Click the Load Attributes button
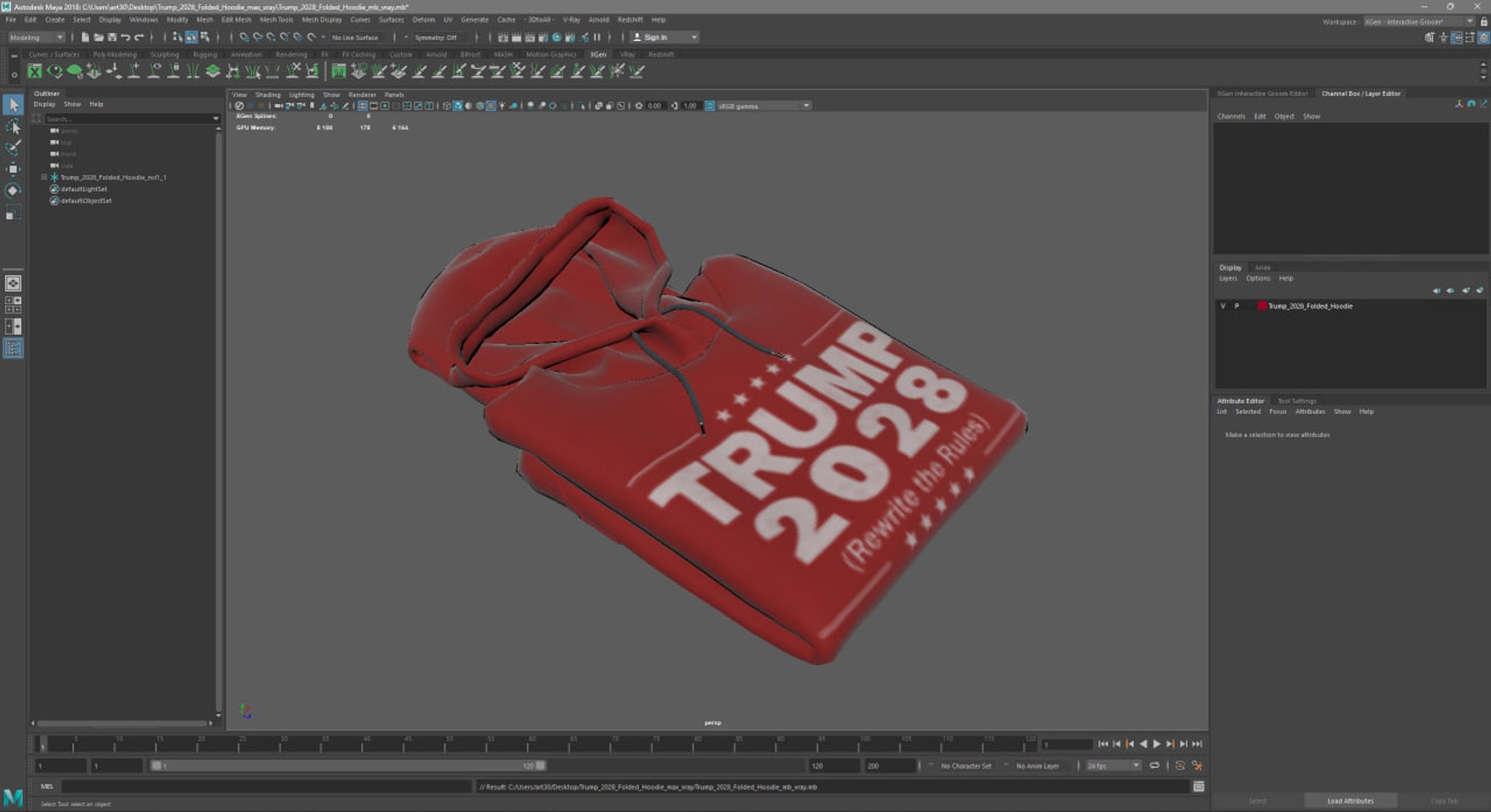The height and width of the screenshot is (812, 1491). (1350, 801)
